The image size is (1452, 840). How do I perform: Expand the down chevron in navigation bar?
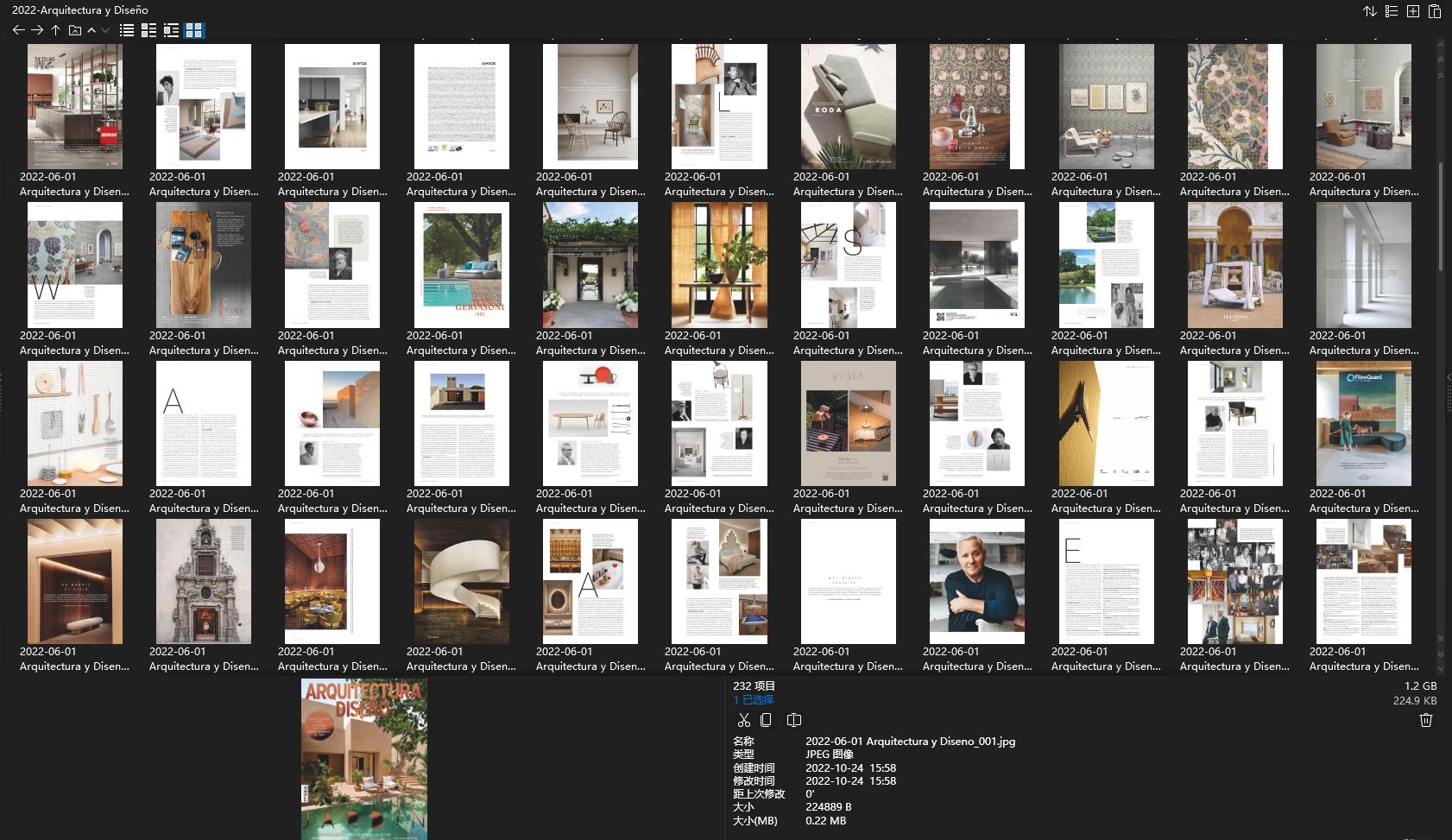pos(104,29)
